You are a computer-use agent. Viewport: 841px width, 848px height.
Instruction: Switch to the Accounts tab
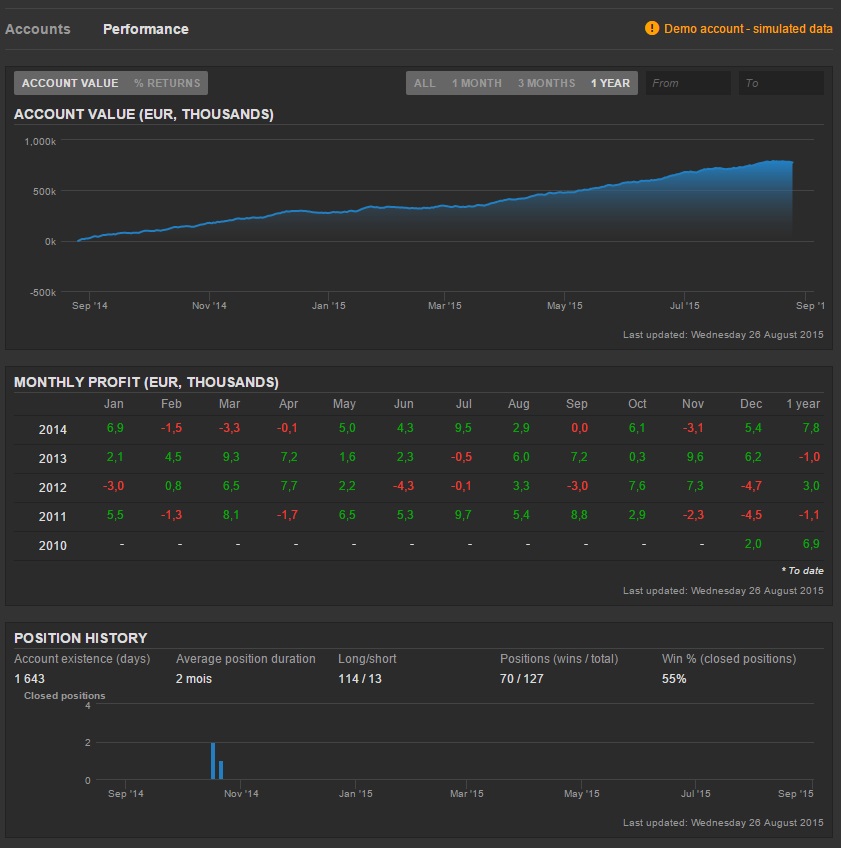38,29
